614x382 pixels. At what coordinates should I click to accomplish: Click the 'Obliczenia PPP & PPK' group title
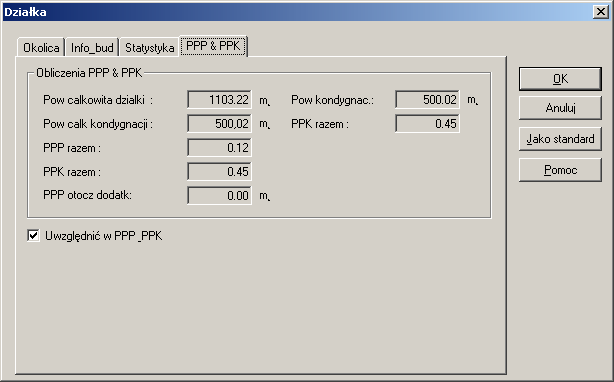(89, 73)
